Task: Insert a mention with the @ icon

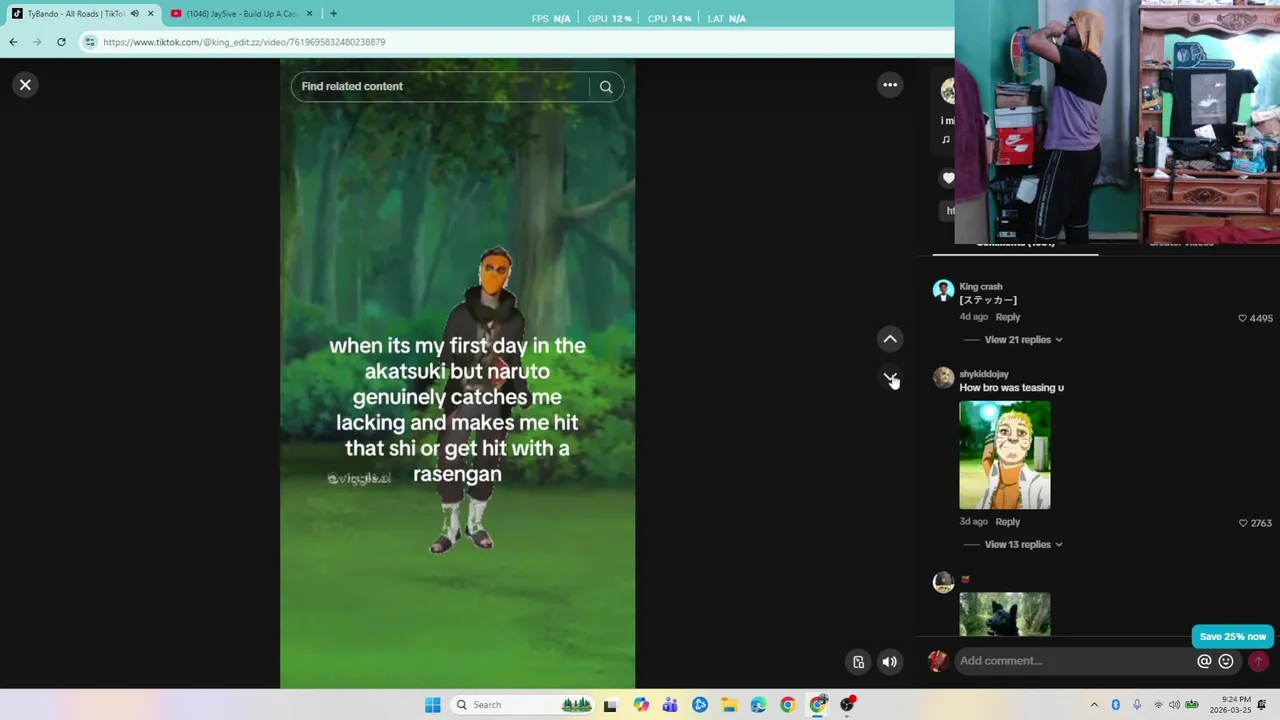Action: tap(1204, 661)
